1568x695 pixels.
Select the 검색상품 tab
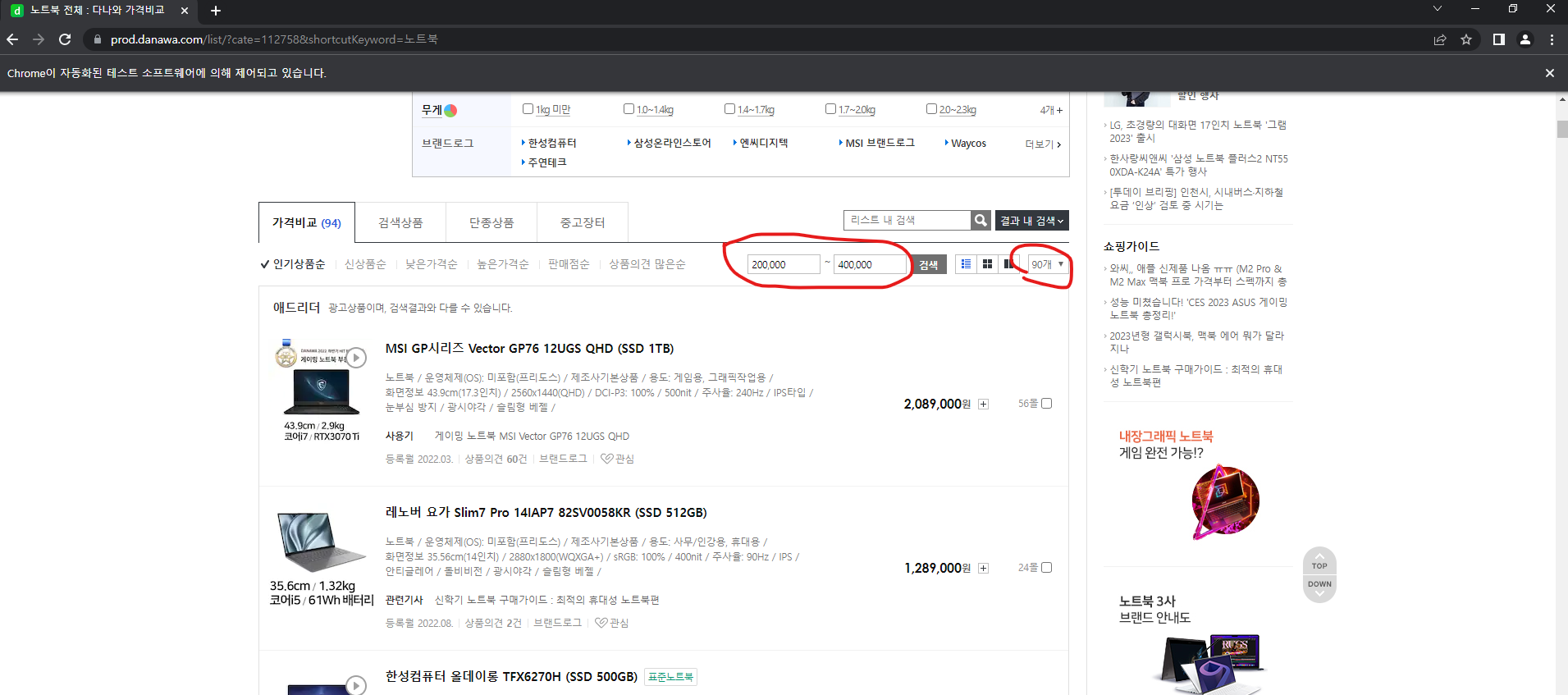click(x=400, y=222)
